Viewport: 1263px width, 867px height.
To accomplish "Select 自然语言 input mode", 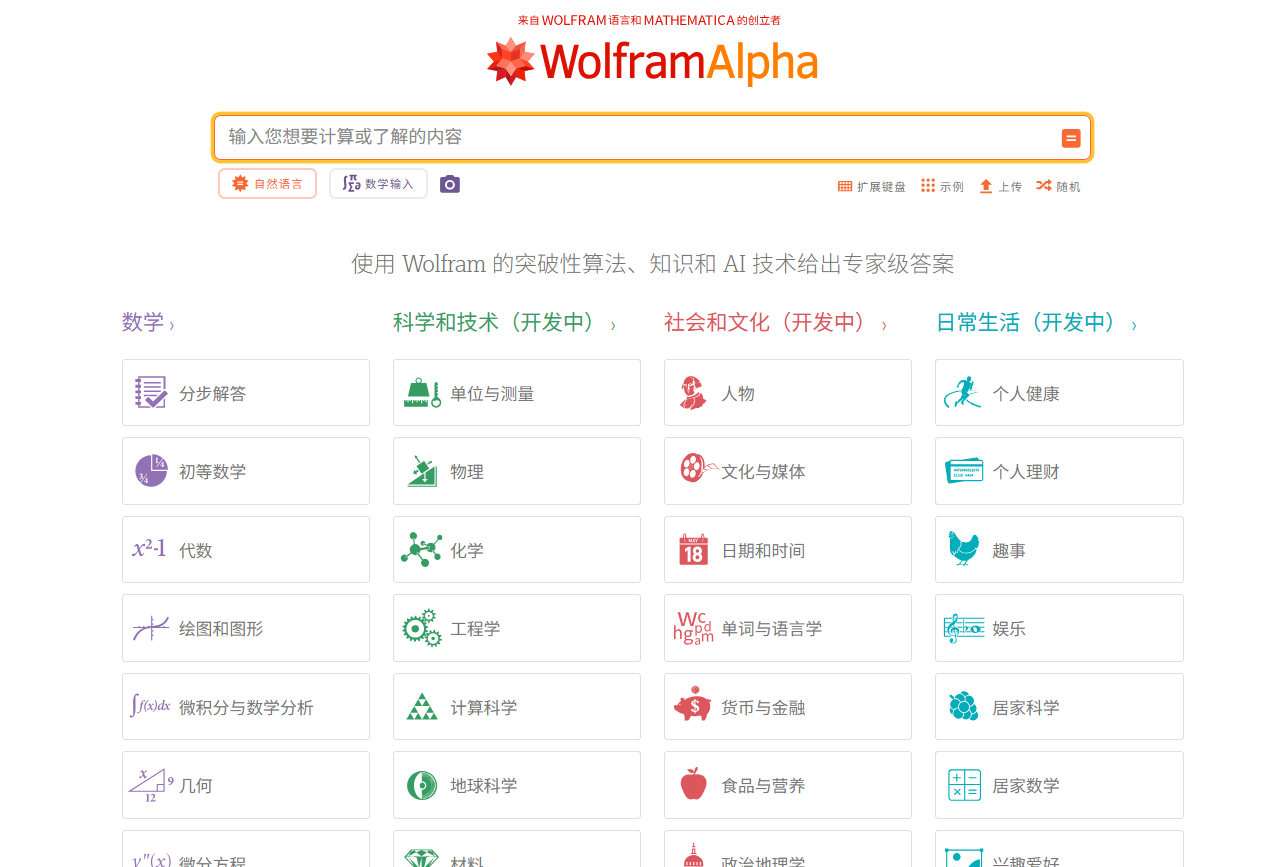I will [x=267, y=184].
